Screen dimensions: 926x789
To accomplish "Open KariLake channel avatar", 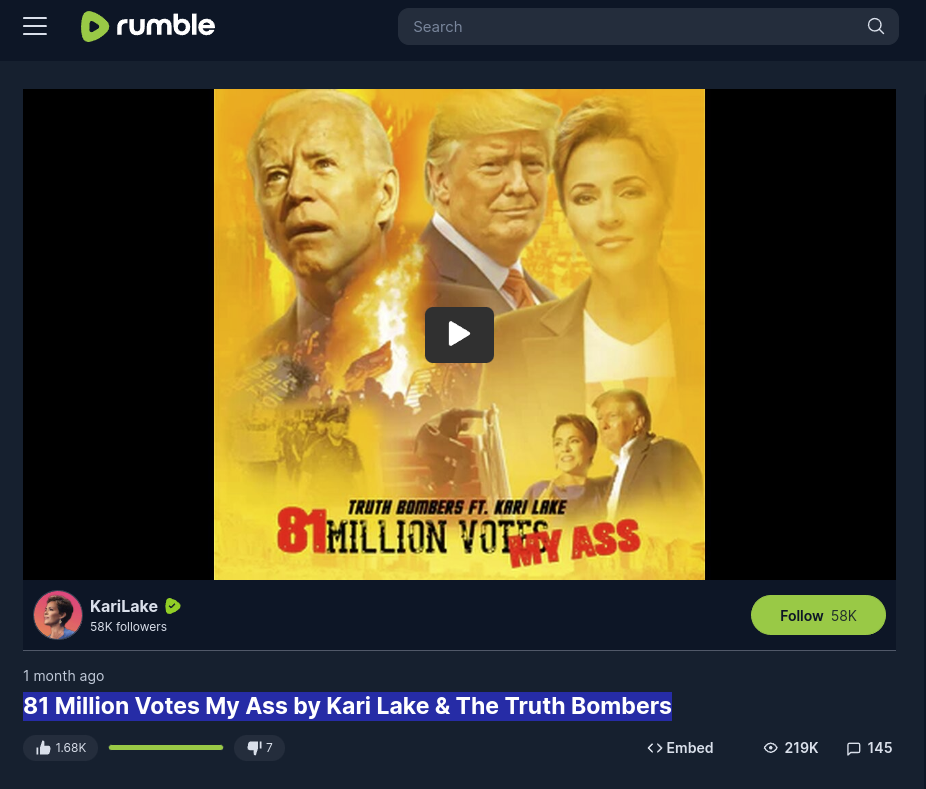I will (58, 615).
